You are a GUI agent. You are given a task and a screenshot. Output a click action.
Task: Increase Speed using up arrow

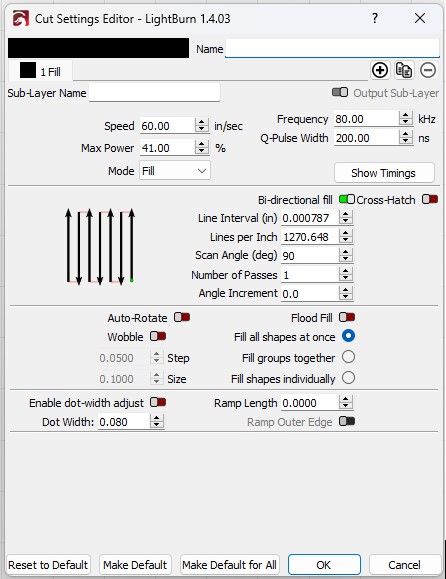coord(202,122)
